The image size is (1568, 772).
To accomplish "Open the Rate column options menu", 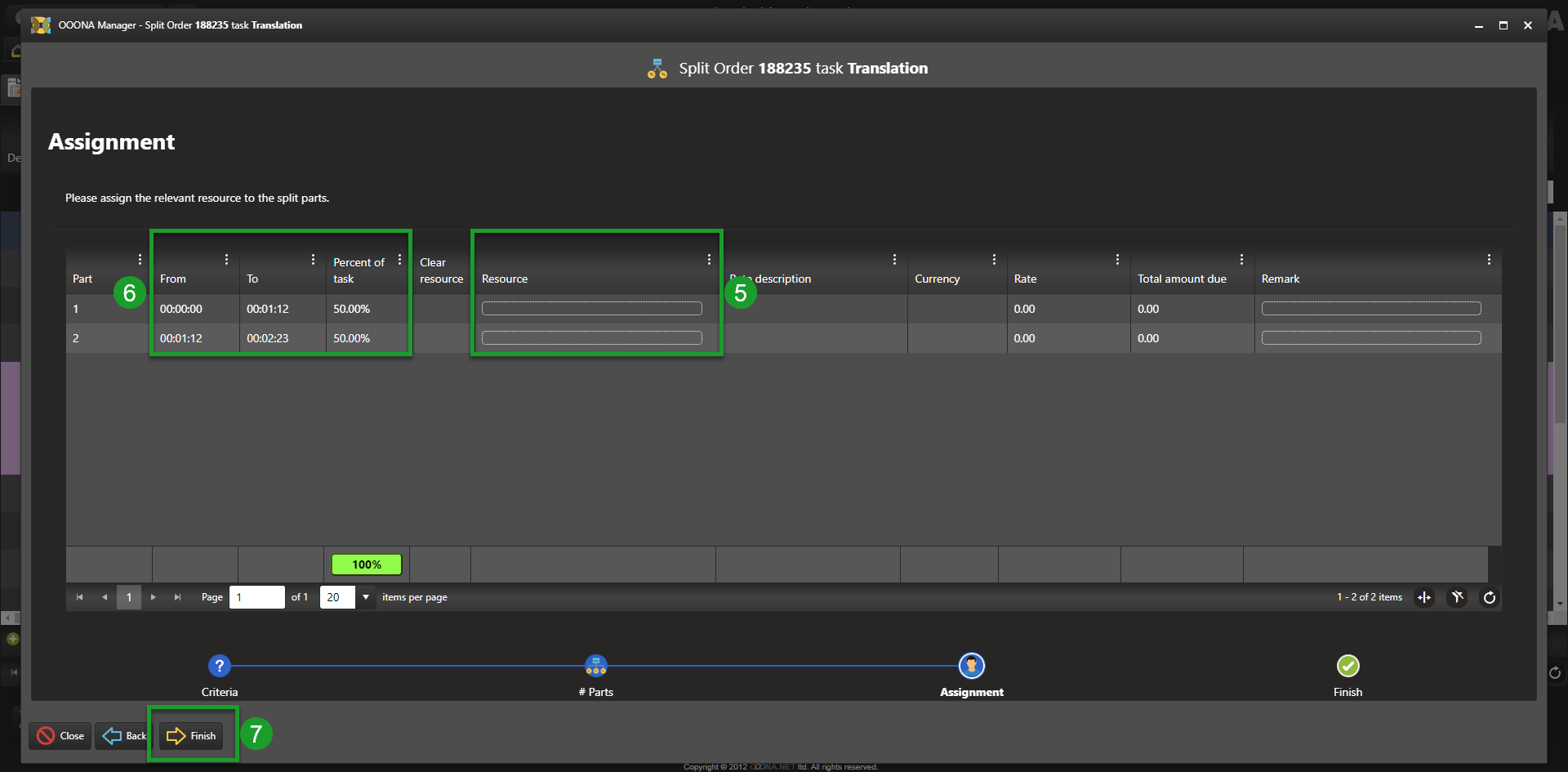I will (1117, 260).
